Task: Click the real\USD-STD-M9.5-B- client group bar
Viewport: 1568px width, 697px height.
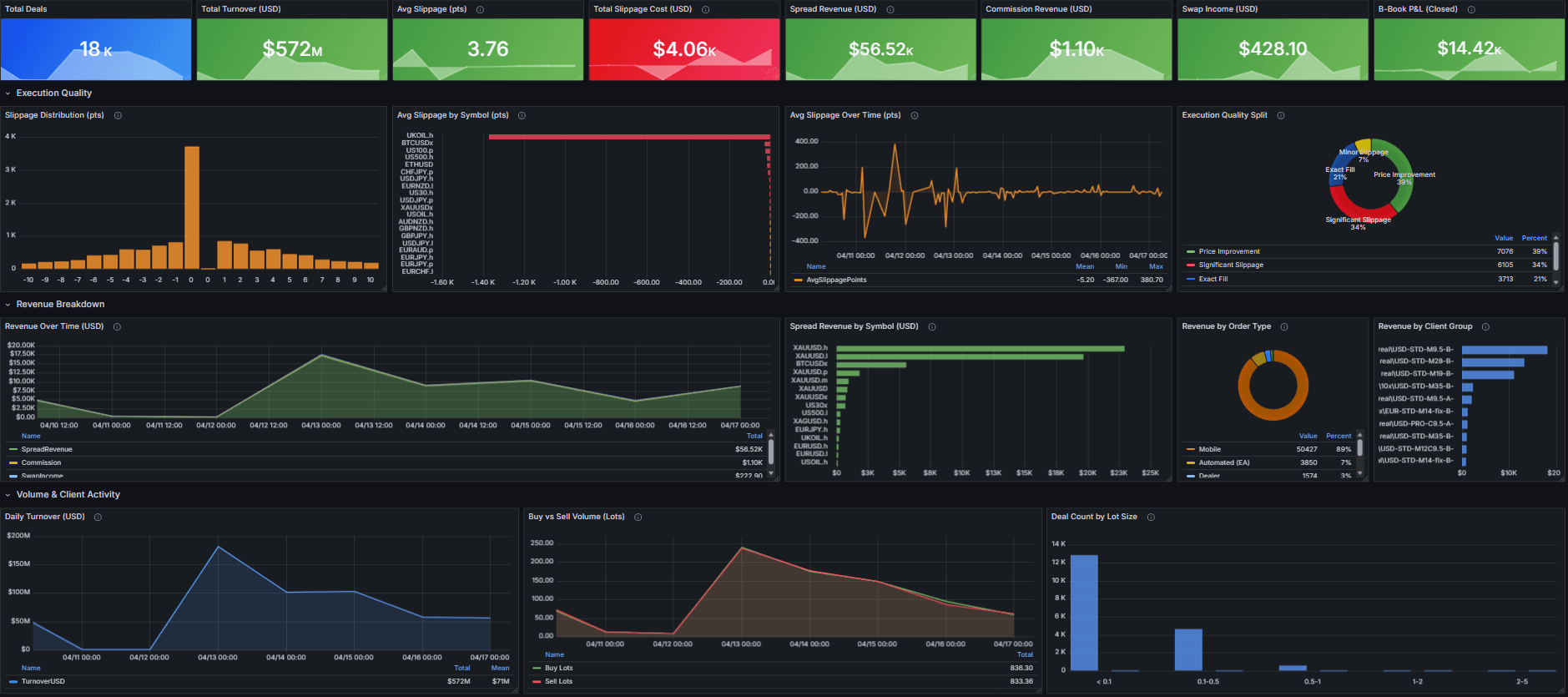Action: pyautogui.click(x=1505, y=350)
